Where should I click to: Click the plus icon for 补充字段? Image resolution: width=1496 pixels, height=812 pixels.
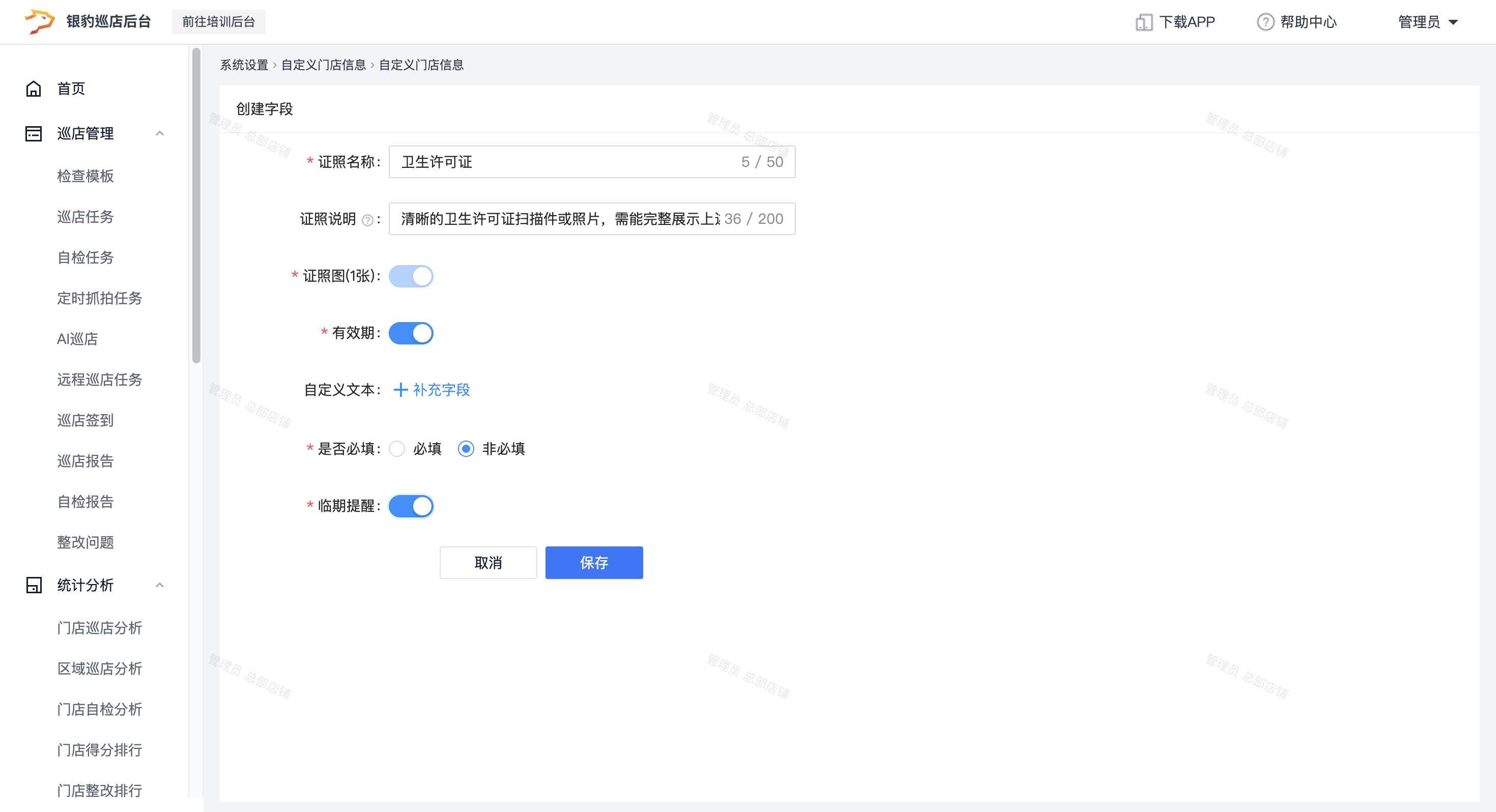pyautogui.click(x=401, y=390)
